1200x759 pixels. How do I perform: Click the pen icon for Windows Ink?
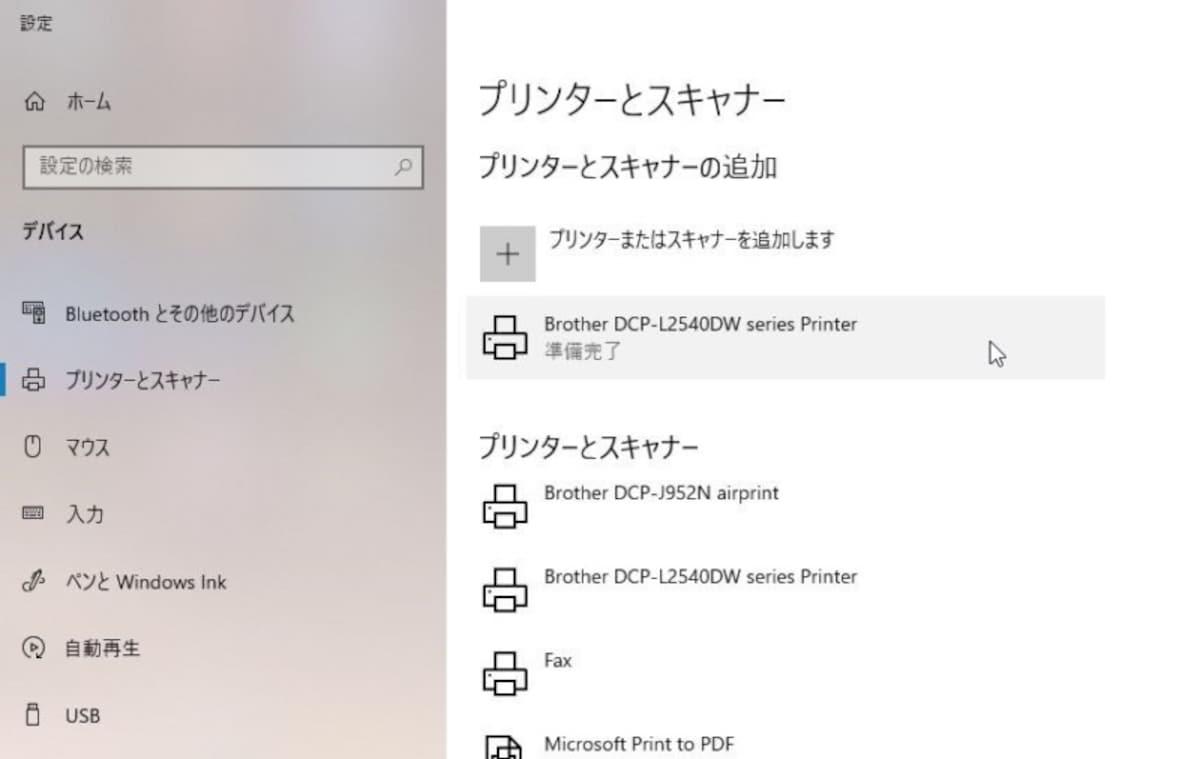pyautogui.click(x=33, y=581)
